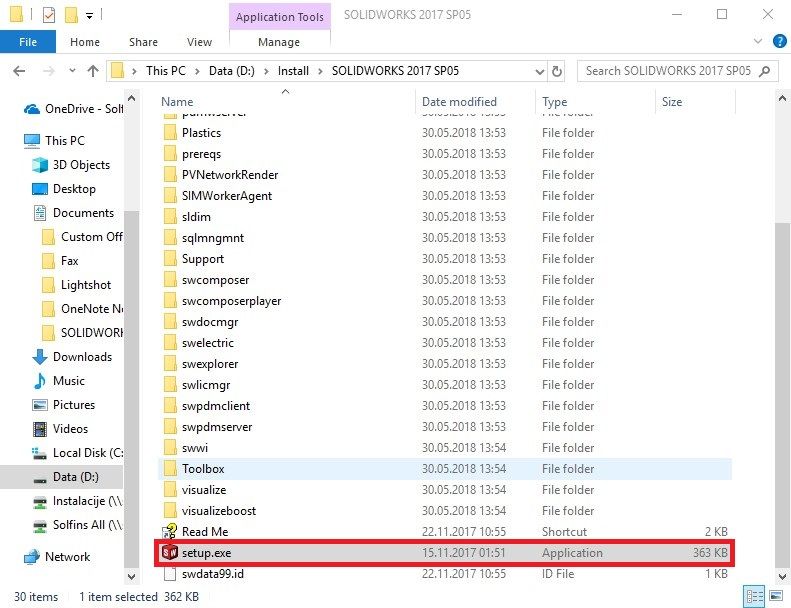
Task: Switch to large icons view in status bar
Action: [x=776, y=597]
